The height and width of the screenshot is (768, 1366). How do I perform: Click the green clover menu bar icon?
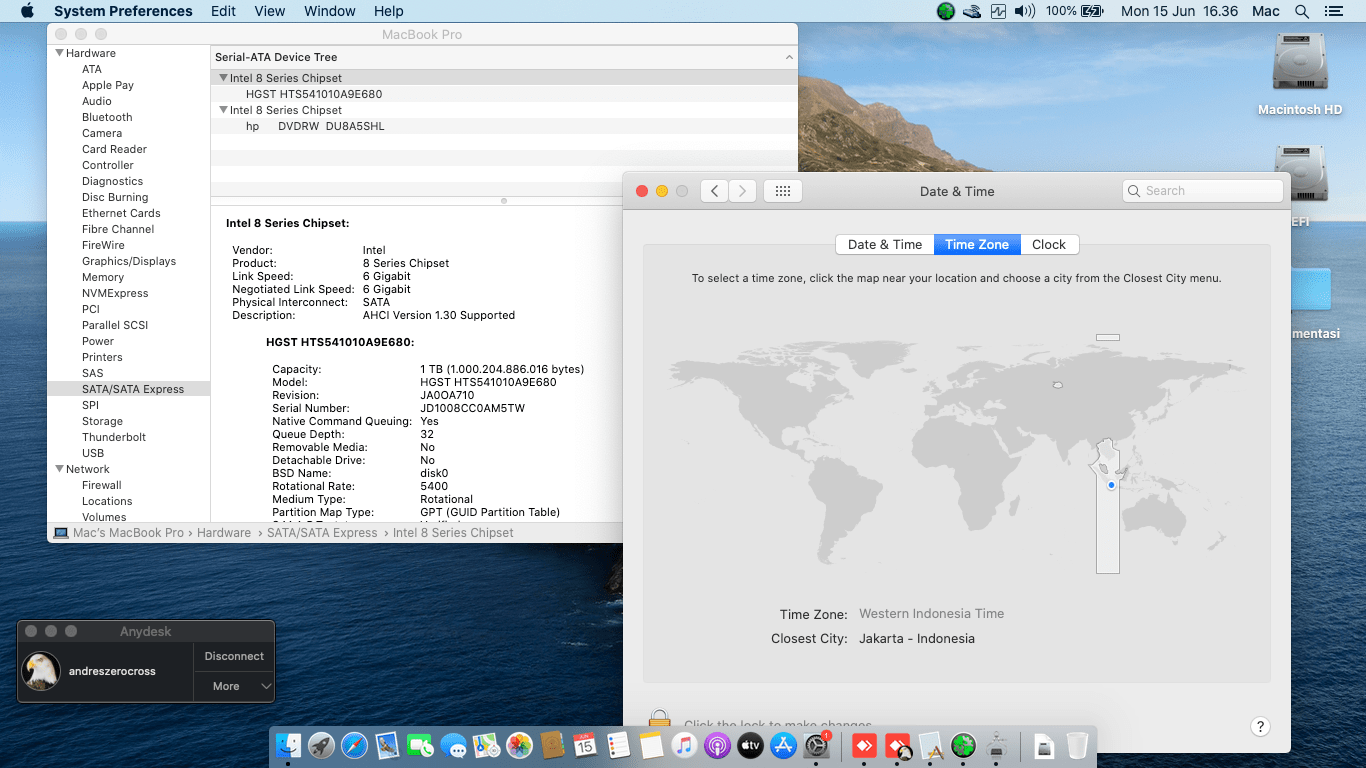click(x=946, y=11)
